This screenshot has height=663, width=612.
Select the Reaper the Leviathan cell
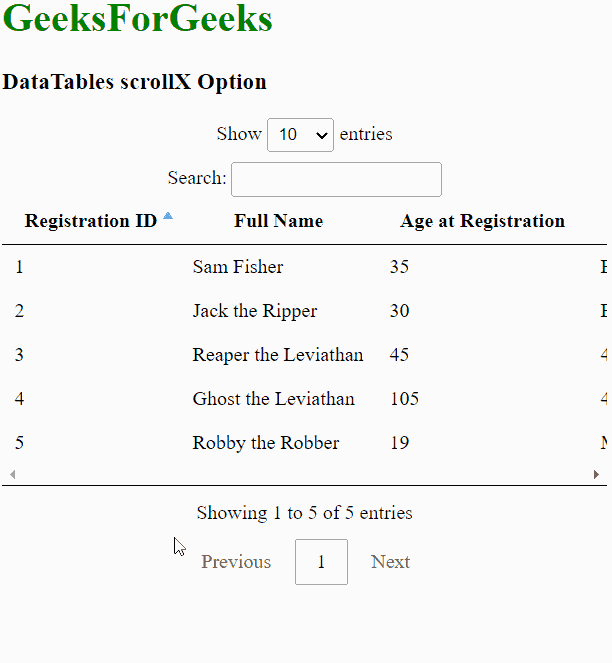pyautogui.click(x=278, y=355)
